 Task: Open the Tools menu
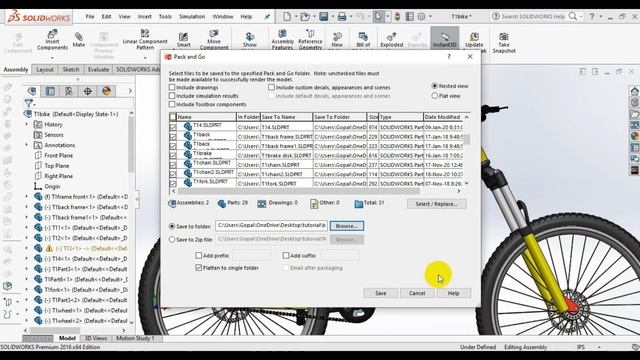(x=165, y=17)
